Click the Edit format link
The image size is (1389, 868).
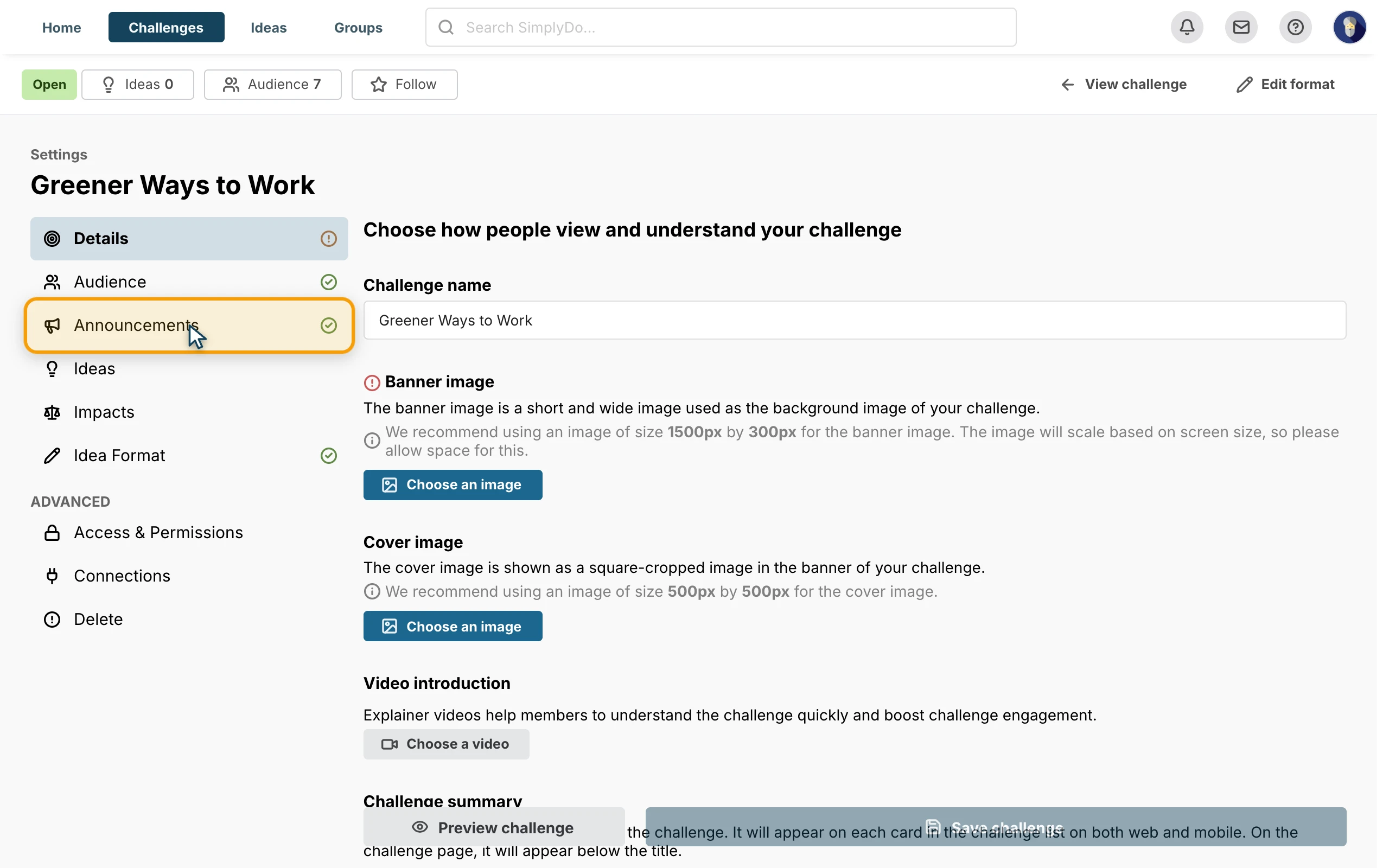[x=1285, y=85]
